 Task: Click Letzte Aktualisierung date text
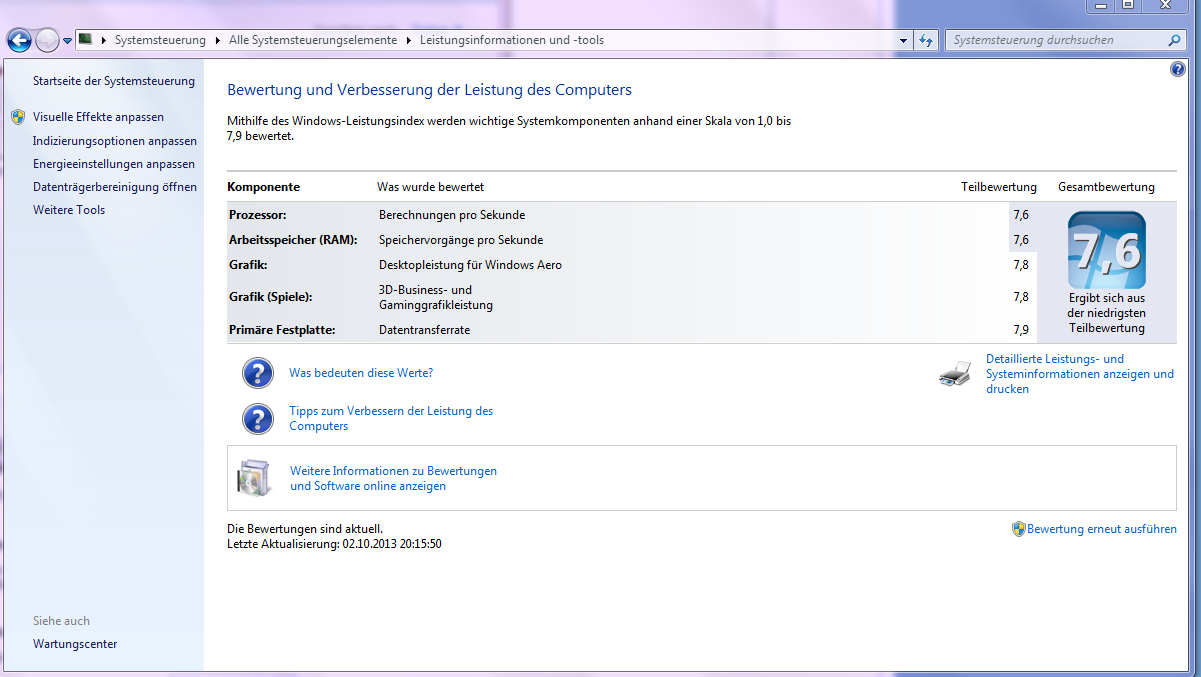click(x=335, y=544)
